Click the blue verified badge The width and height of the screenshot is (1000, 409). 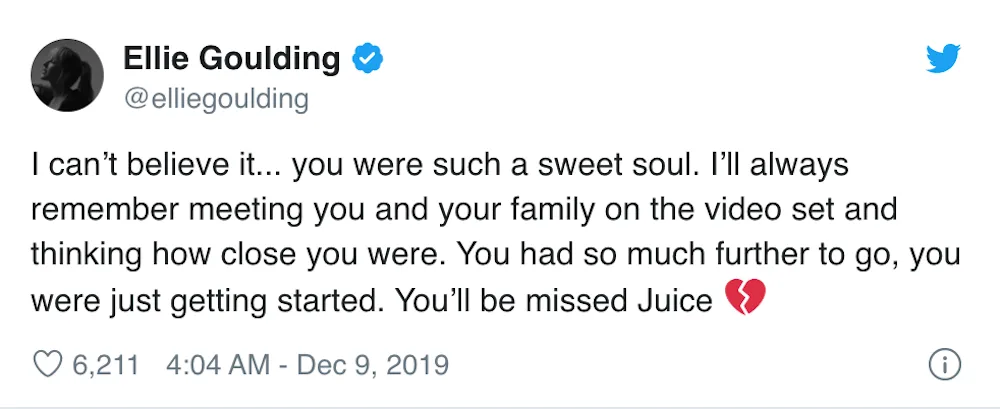pos(369,60)
